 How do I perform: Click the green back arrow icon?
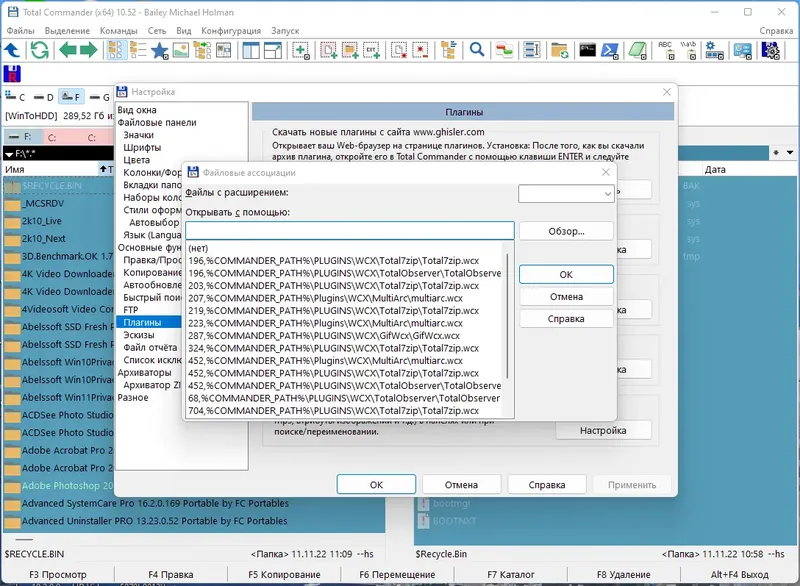[x=67, y=50]
